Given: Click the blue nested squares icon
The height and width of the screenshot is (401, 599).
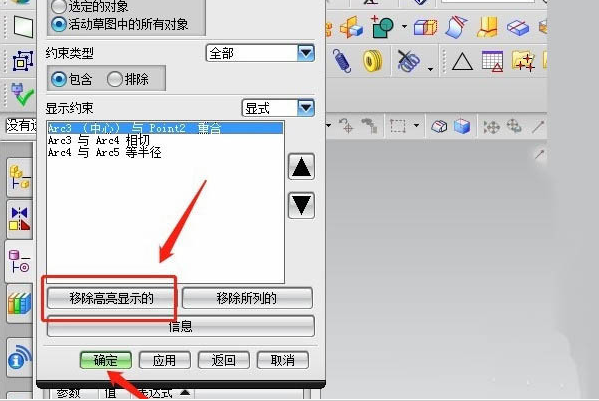Looking at the screenshot, I should [x=23, y=60].
